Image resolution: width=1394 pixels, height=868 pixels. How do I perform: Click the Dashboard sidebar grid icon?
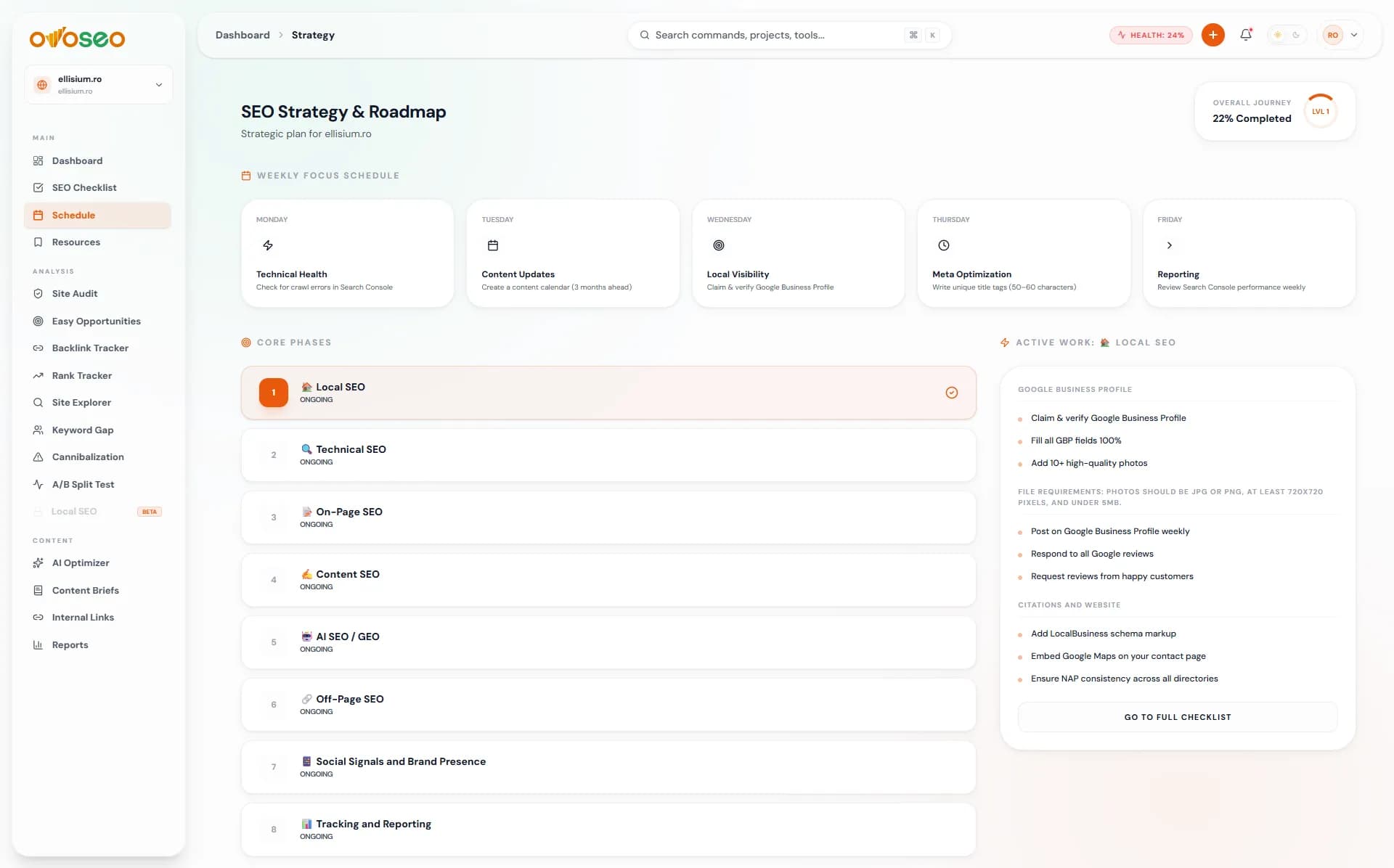[38, 160]
